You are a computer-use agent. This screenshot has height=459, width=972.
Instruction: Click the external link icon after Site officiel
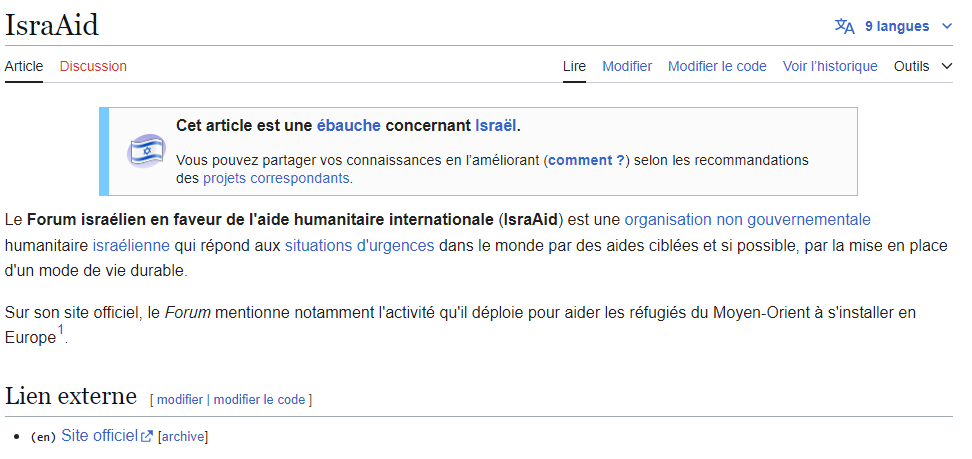click(147, 437)
